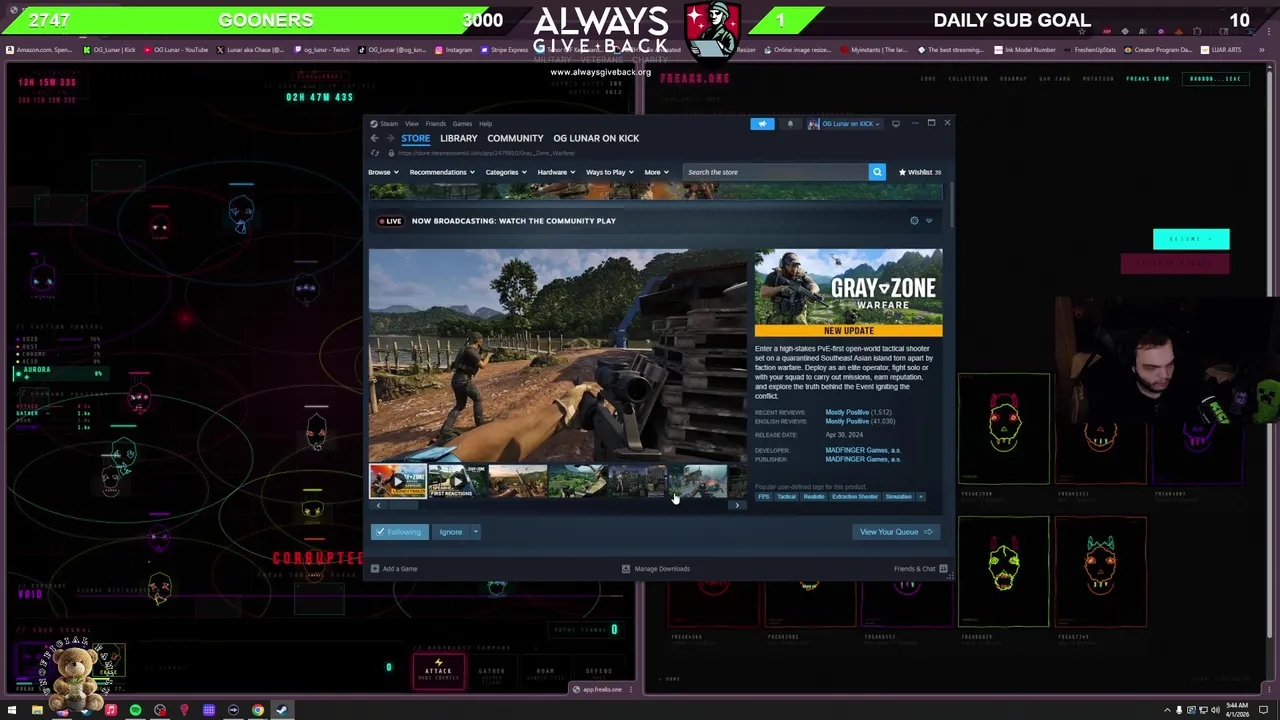Viewport: 1280px width, 720px height.
Task: Click the store search magnifier button
Action: (x=877, y=172)
